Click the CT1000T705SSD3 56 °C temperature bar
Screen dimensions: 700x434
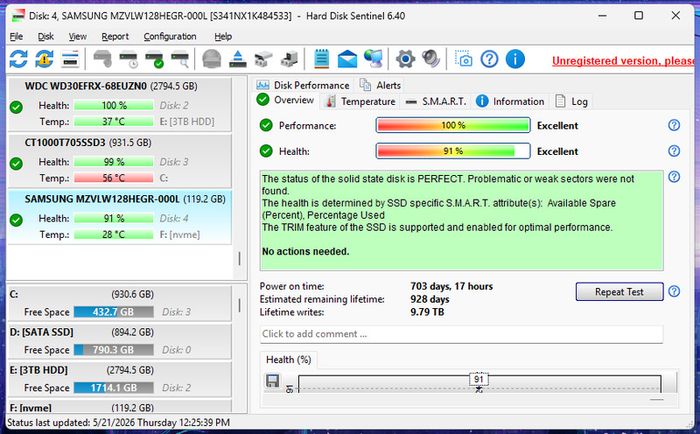[x=114, y=178]
